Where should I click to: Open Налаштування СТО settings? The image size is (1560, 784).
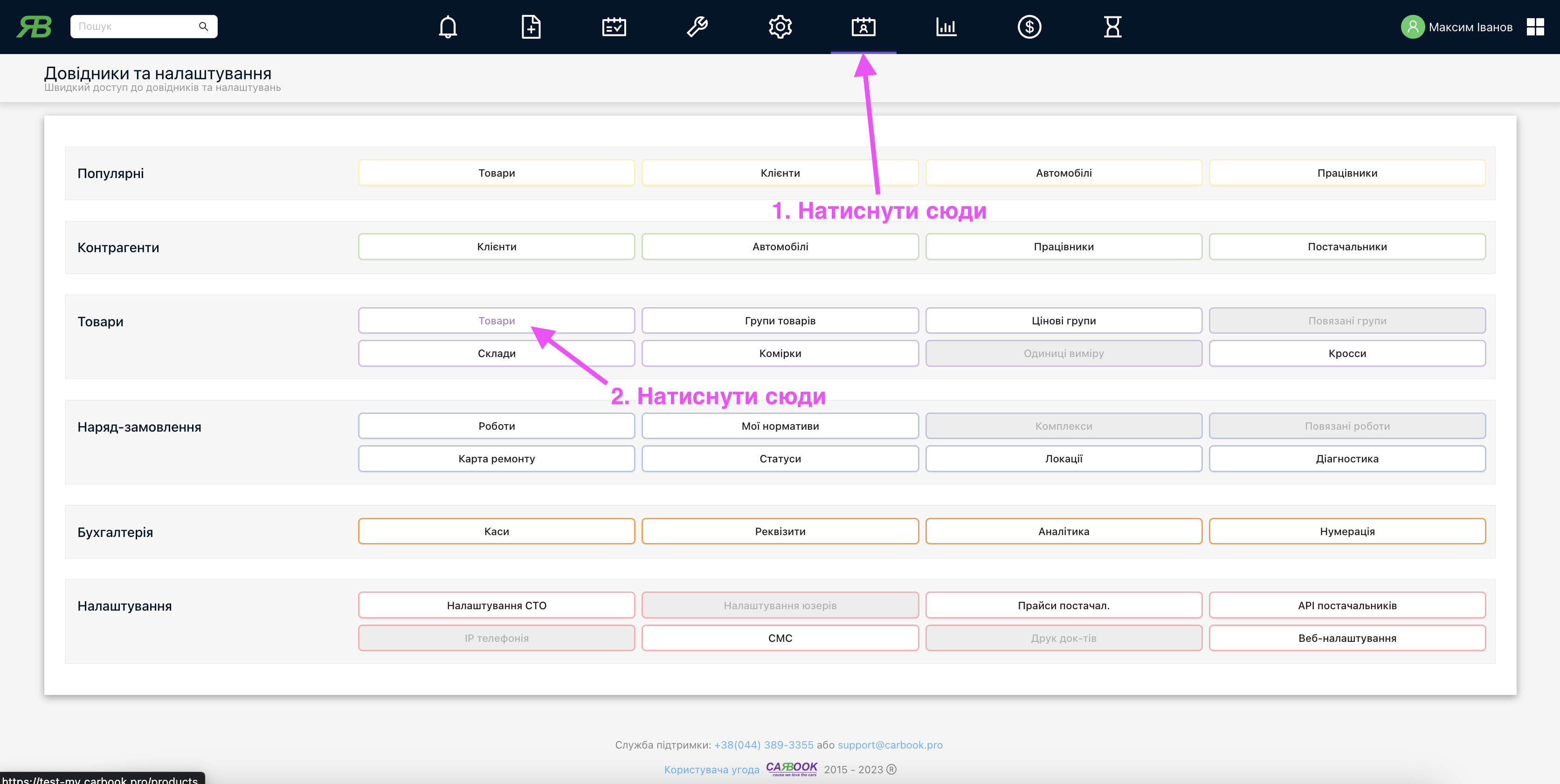click(x=496, y=605)
